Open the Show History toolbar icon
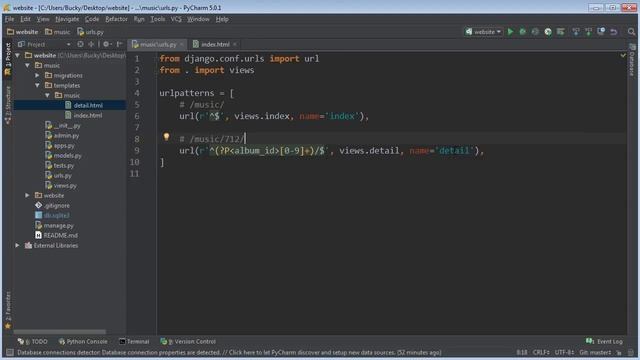The height and width of the screenshot is (360, 640). pyautogui.click(x=601, y=31)
